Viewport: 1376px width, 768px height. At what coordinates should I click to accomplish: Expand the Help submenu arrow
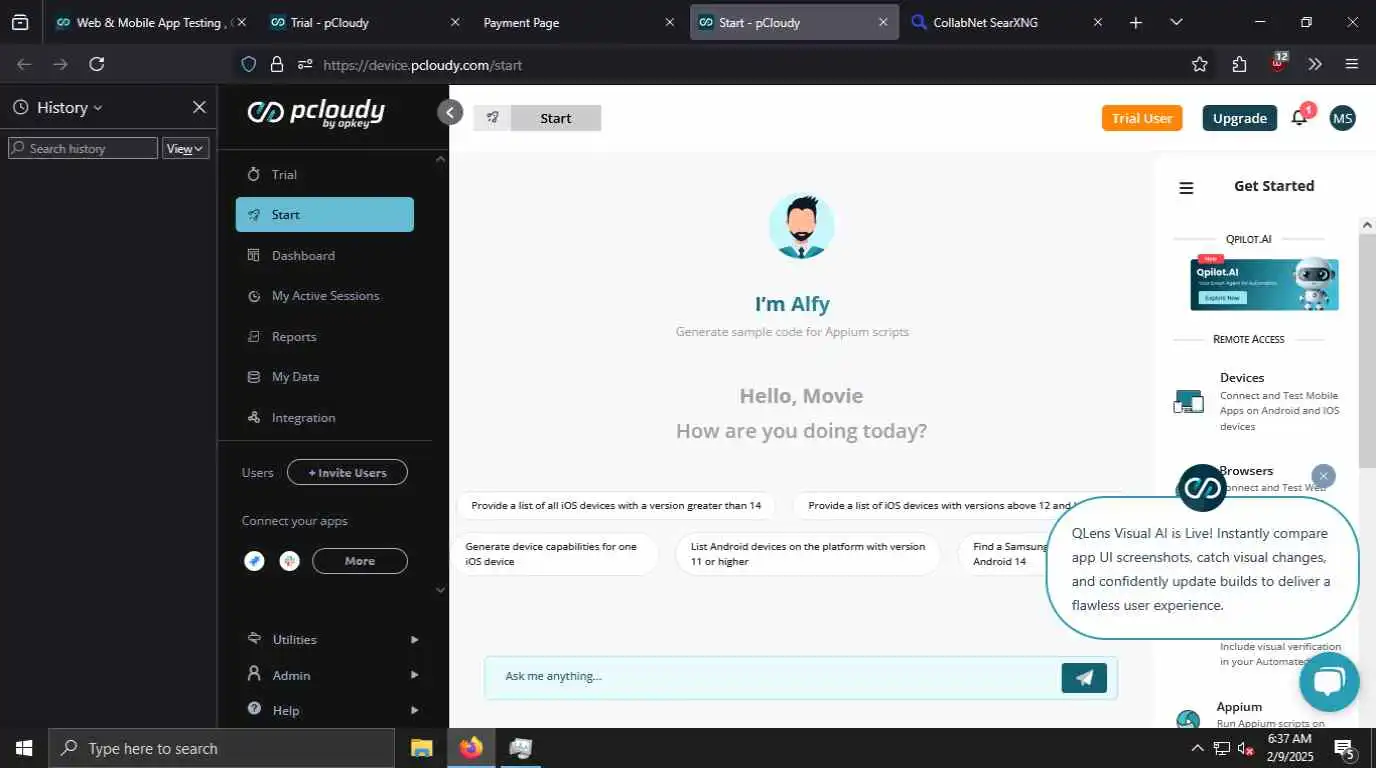point(414,710)
